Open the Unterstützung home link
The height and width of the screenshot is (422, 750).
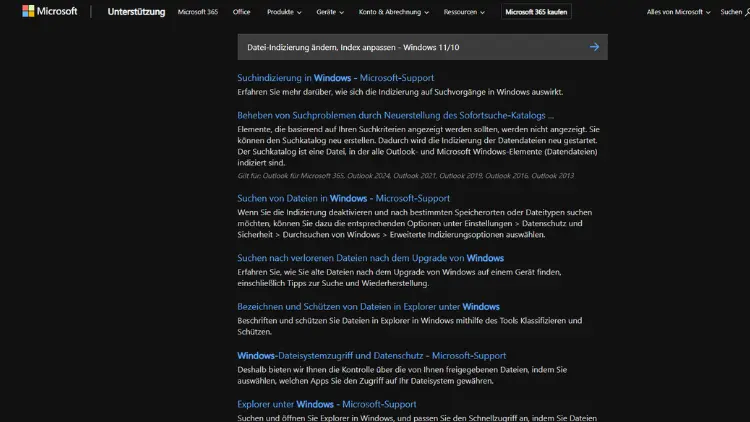[x=136, y=11]
